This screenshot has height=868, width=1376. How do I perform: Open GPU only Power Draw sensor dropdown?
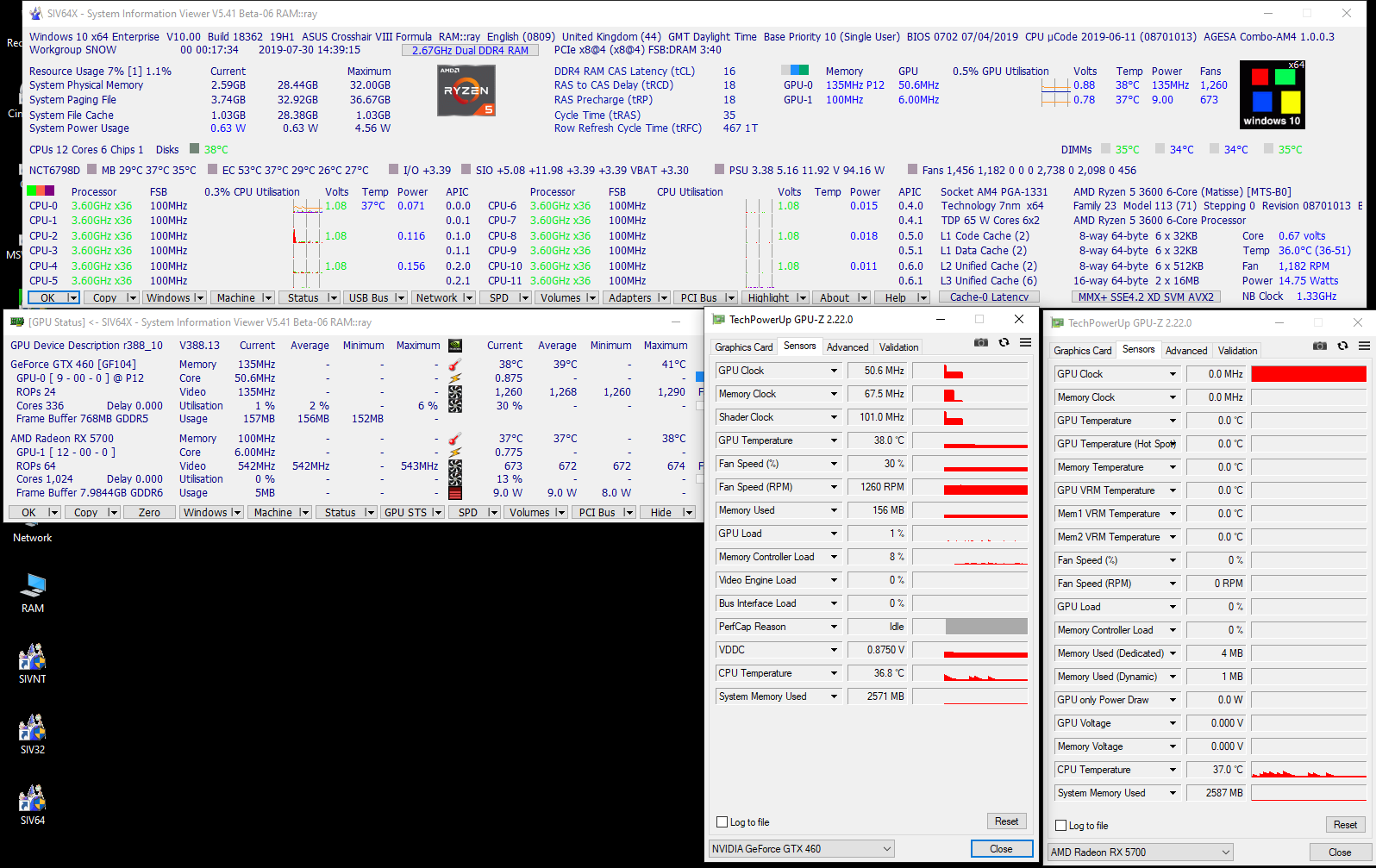(1173, 700)
